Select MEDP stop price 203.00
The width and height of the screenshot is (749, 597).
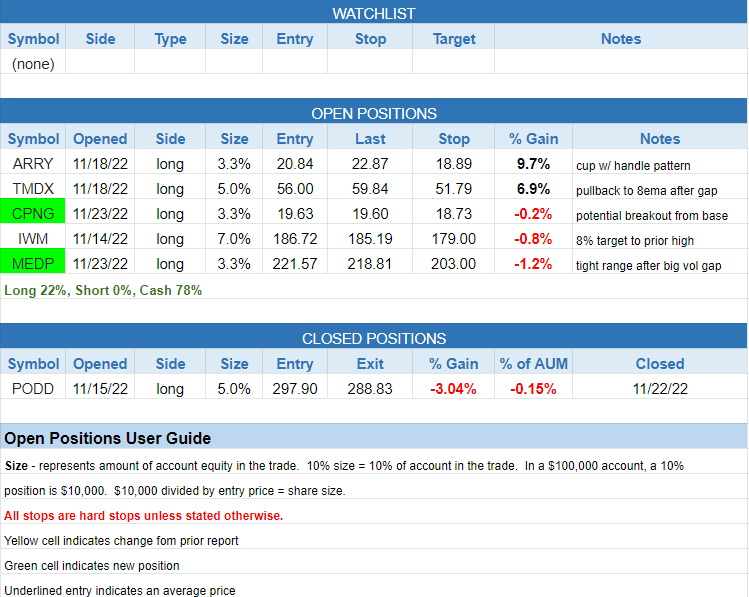point(453,263)
